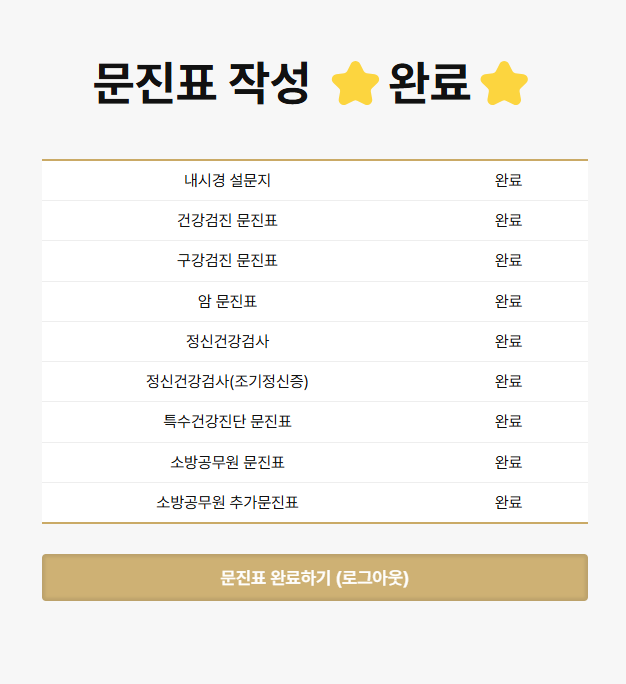Click 완료 status beside 구강검진 문진표
Image resolution: width=626 pixels, height=684 pixels.
(508, 261)
